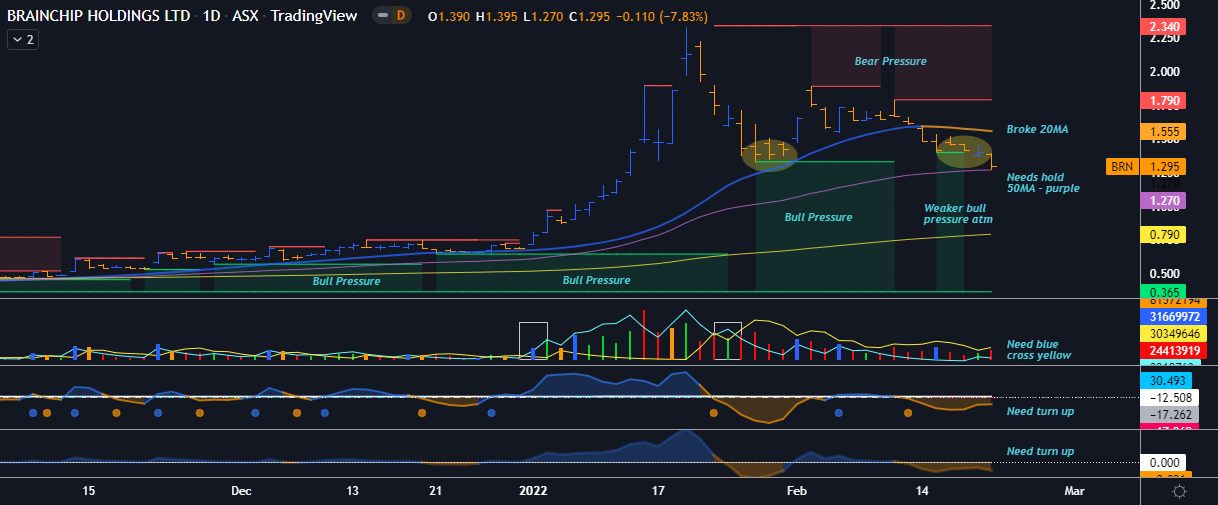Image resolution: width=1218 pixels, height=505 pixels.
Task: Select the red 2.340 price label
Action: click(1163, 26)
